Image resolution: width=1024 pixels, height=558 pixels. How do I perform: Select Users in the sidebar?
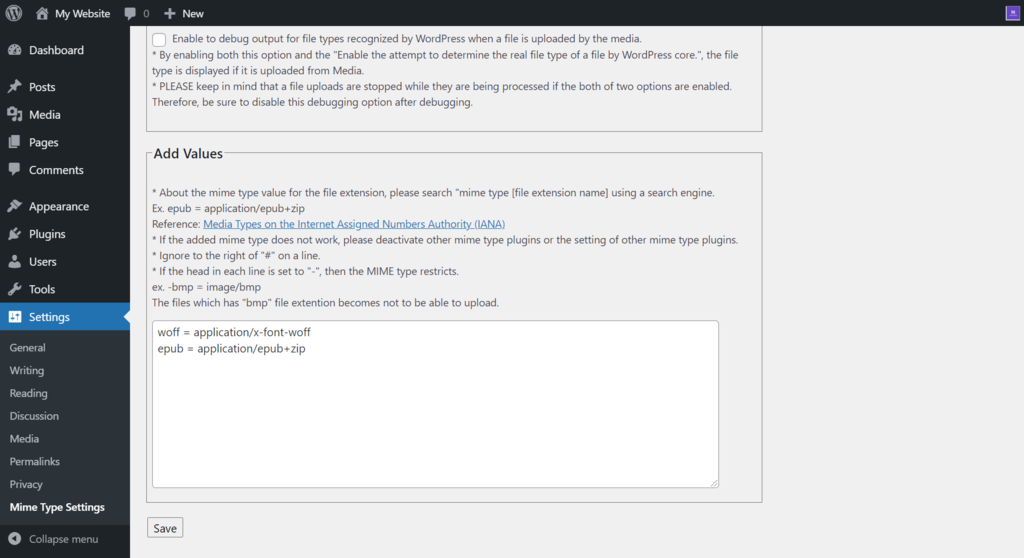click(x=43, y=262)
